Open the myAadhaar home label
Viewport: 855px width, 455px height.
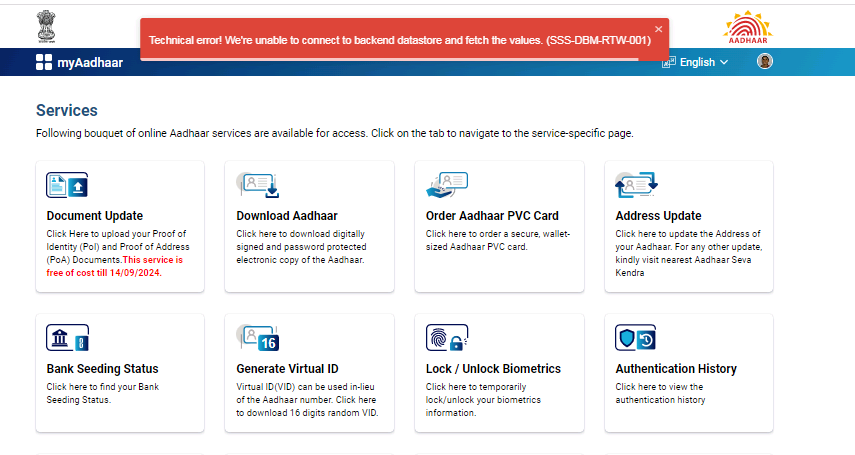coord(91,63)
